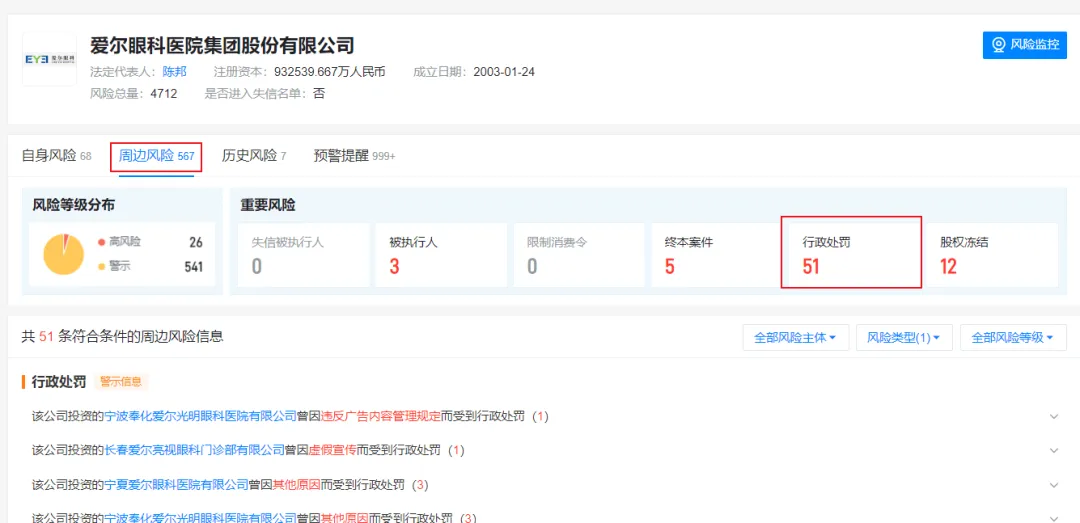Screen dimensions: 1080x523
Task: Open legal representative 陈邦 link
Action: pos(174,72)
